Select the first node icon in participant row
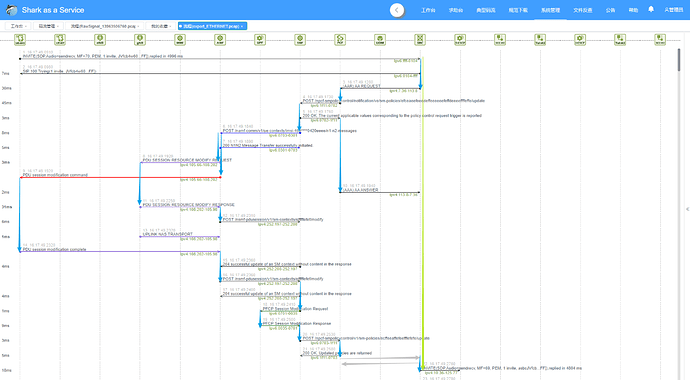The image size is (690, 380). [20, 40]
